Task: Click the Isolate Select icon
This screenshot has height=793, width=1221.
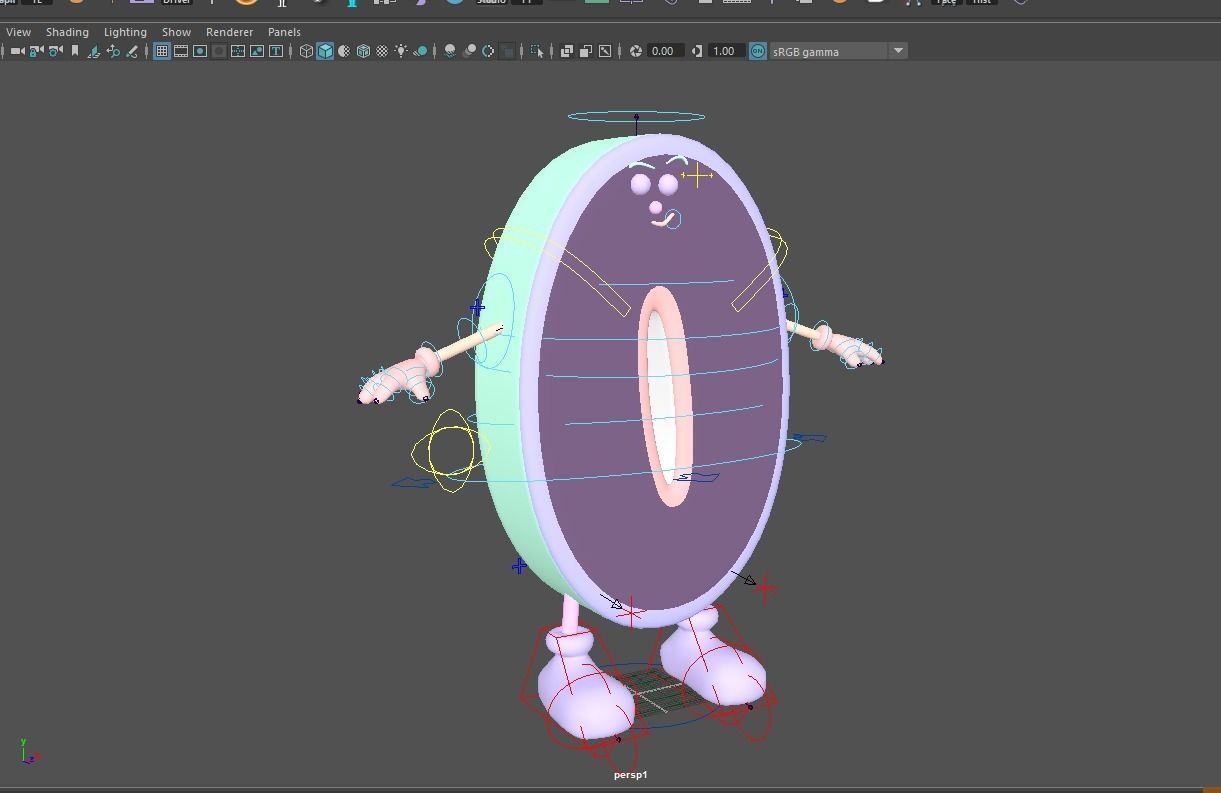Action: point(537,51)
